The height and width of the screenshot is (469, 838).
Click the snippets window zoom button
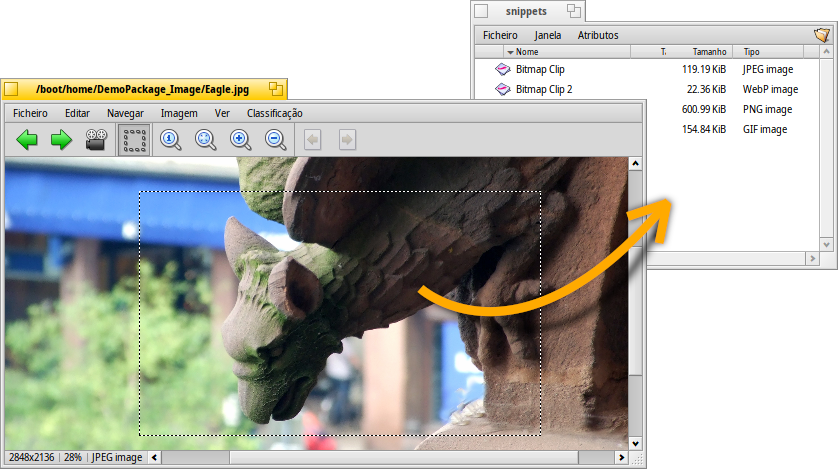pos(573,11)
